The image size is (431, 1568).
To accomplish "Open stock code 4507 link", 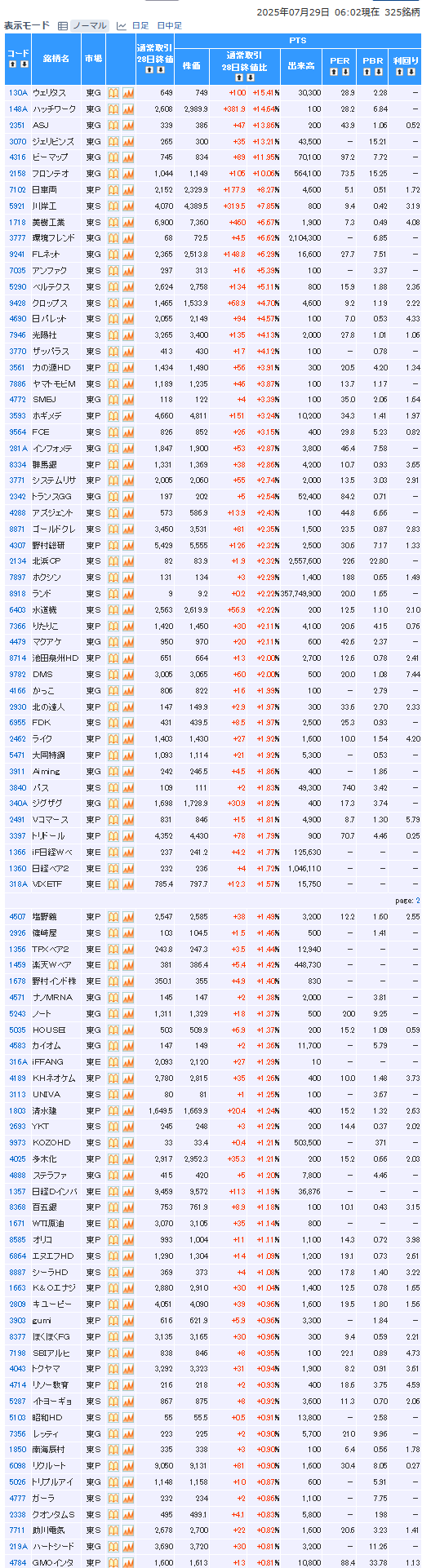I will [17, 917].
